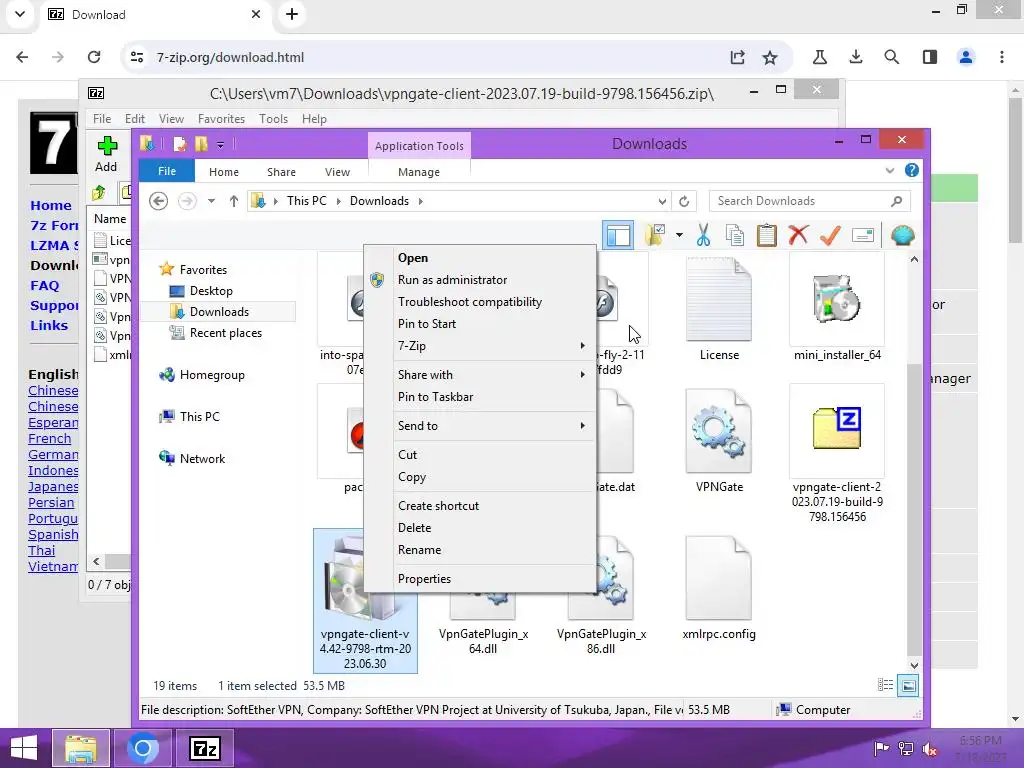Choose Open in the context menu
Screen dimensions: 1024x768
480,258
